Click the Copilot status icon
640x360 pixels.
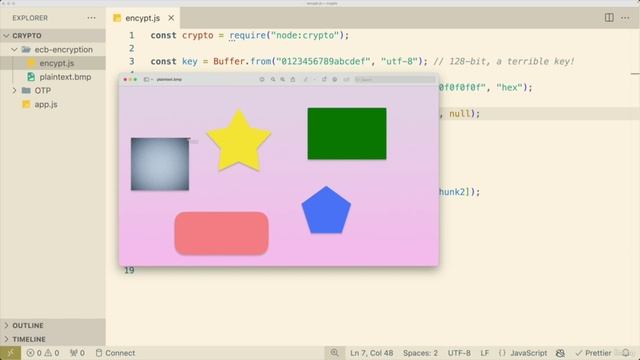[x=560, y=353]
